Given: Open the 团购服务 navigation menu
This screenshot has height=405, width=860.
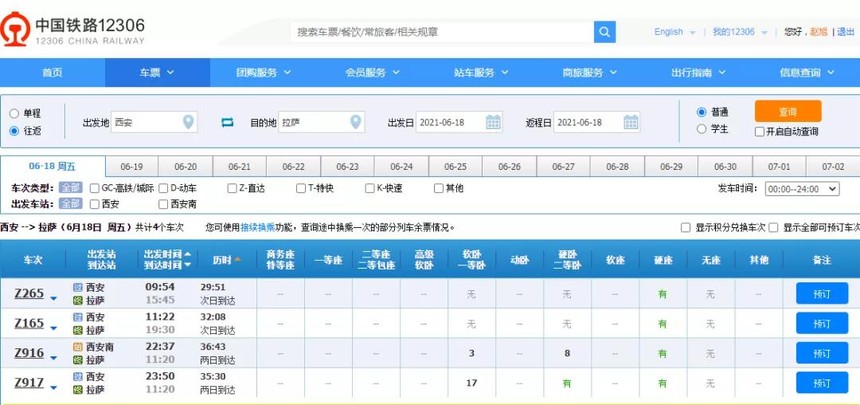Looking at the screenshot, I should [263, 72].
